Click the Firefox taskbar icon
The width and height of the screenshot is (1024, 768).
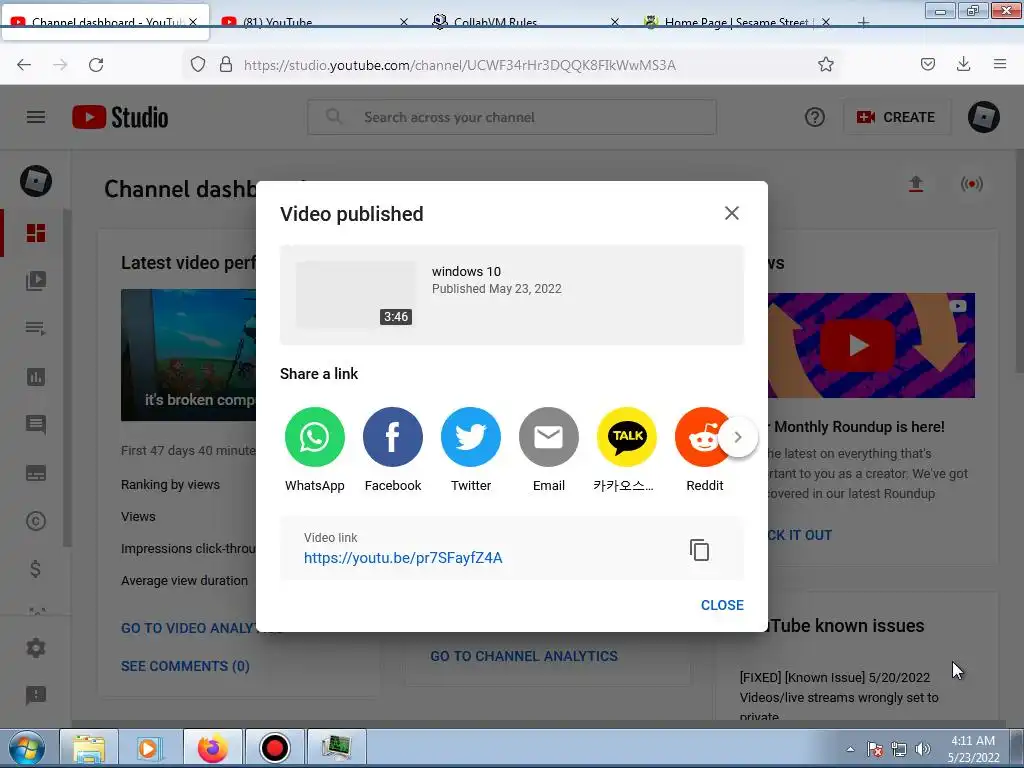213,748
